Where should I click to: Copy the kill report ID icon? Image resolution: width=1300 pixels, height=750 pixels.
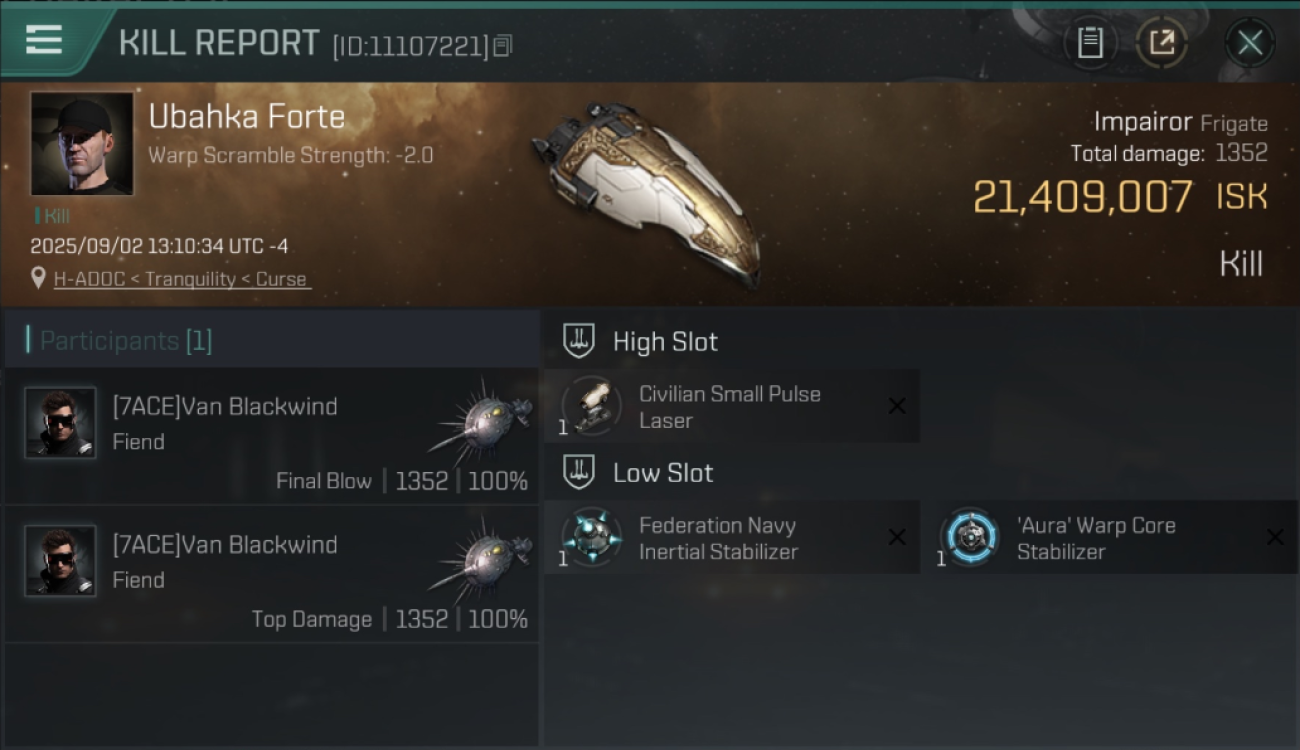[503, 45]
